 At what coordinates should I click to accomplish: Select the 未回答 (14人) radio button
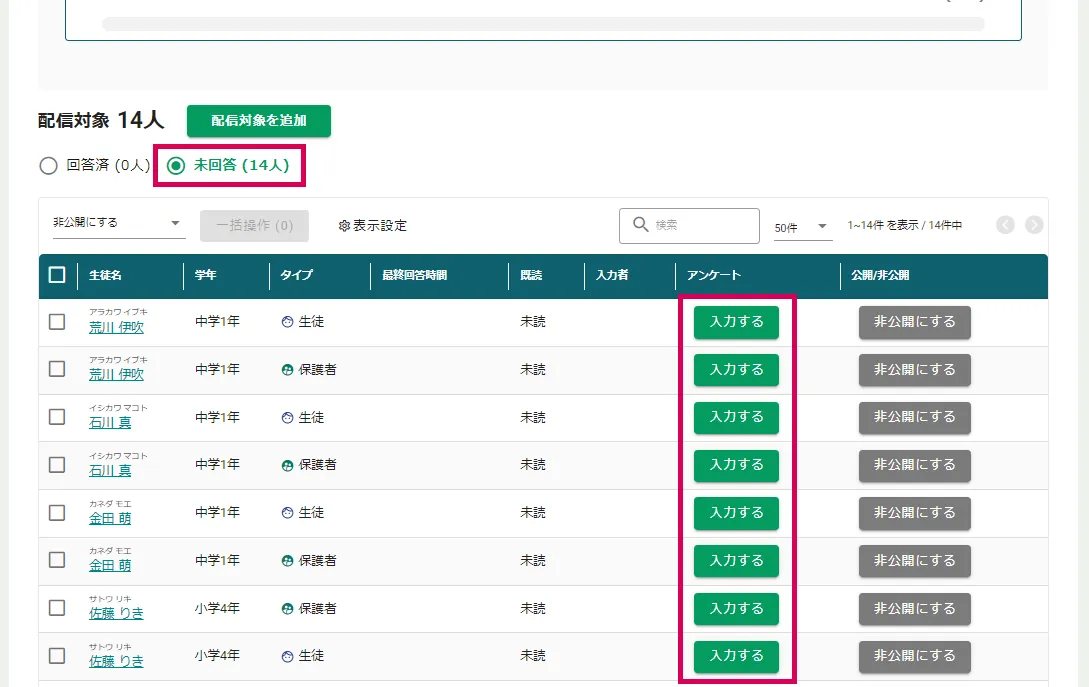176,166
